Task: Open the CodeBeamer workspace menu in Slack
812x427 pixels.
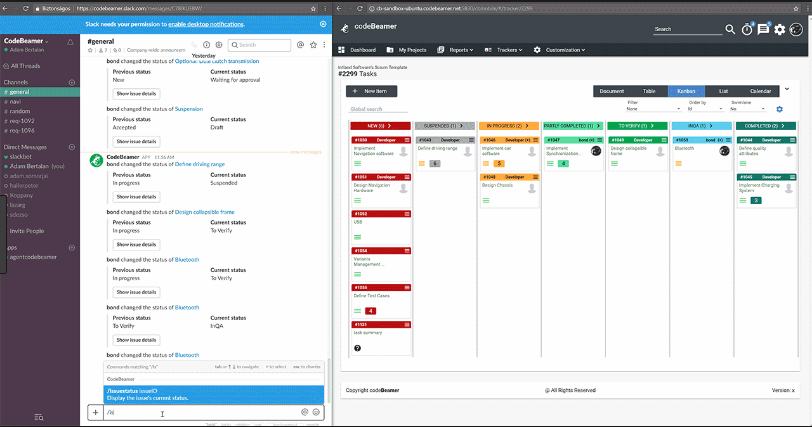Action: coord(32,42)
